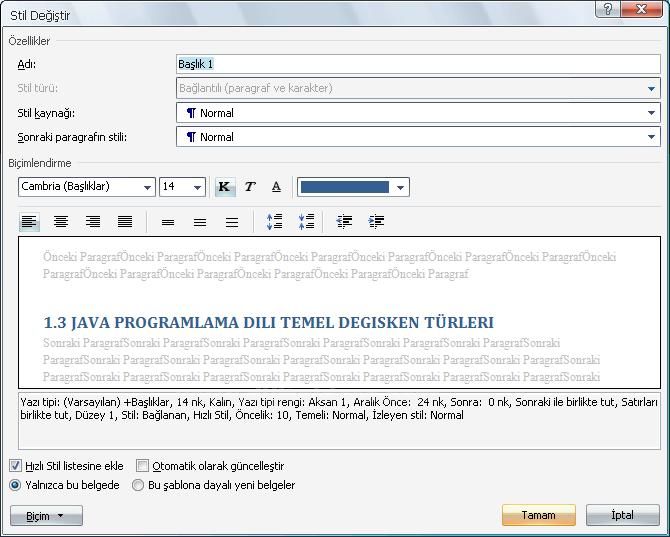670x537 pixels.
Task: Increase paragraph spacing
Action: [274, 222]
